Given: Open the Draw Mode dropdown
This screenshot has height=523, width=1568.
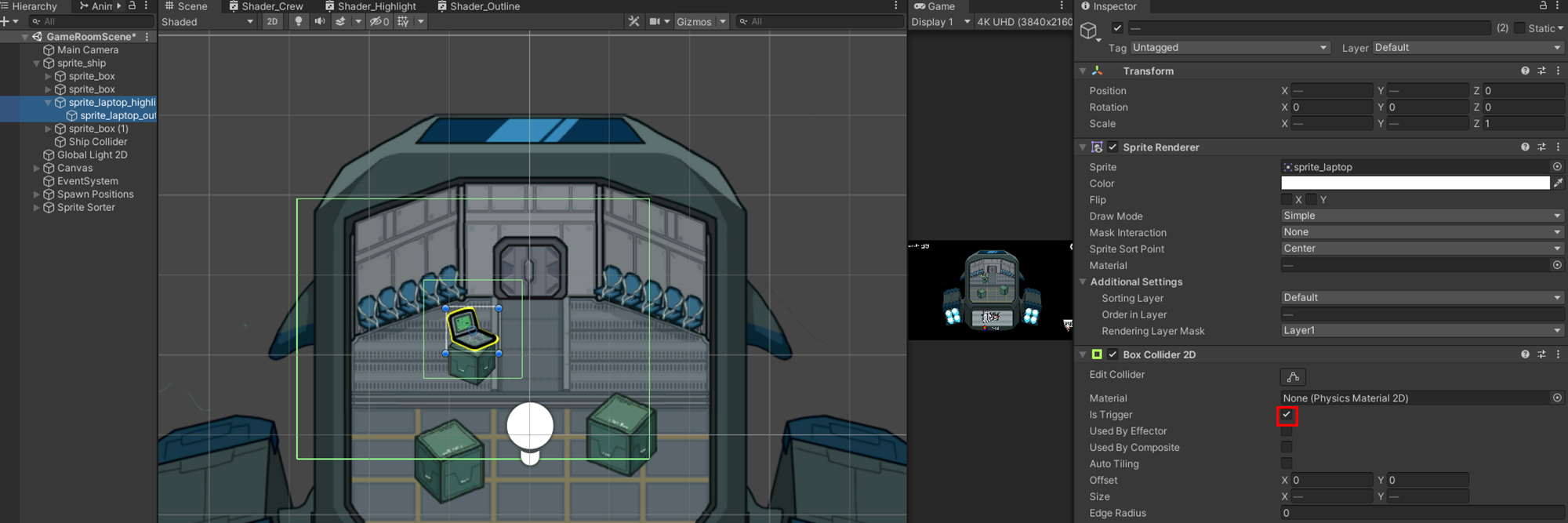Looking at the screenshot, I should click(x=1421, y=216).
